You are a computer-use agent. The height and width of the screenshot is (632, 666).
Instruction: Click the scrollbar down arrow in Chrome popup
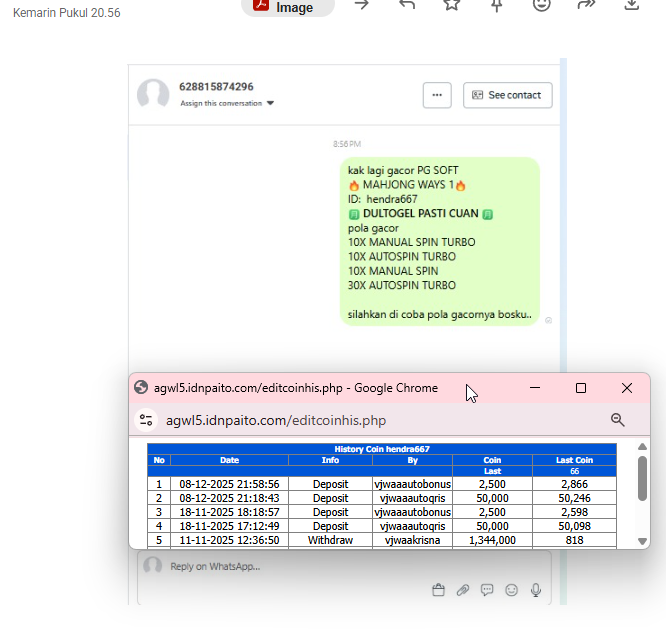pos(642,541)
